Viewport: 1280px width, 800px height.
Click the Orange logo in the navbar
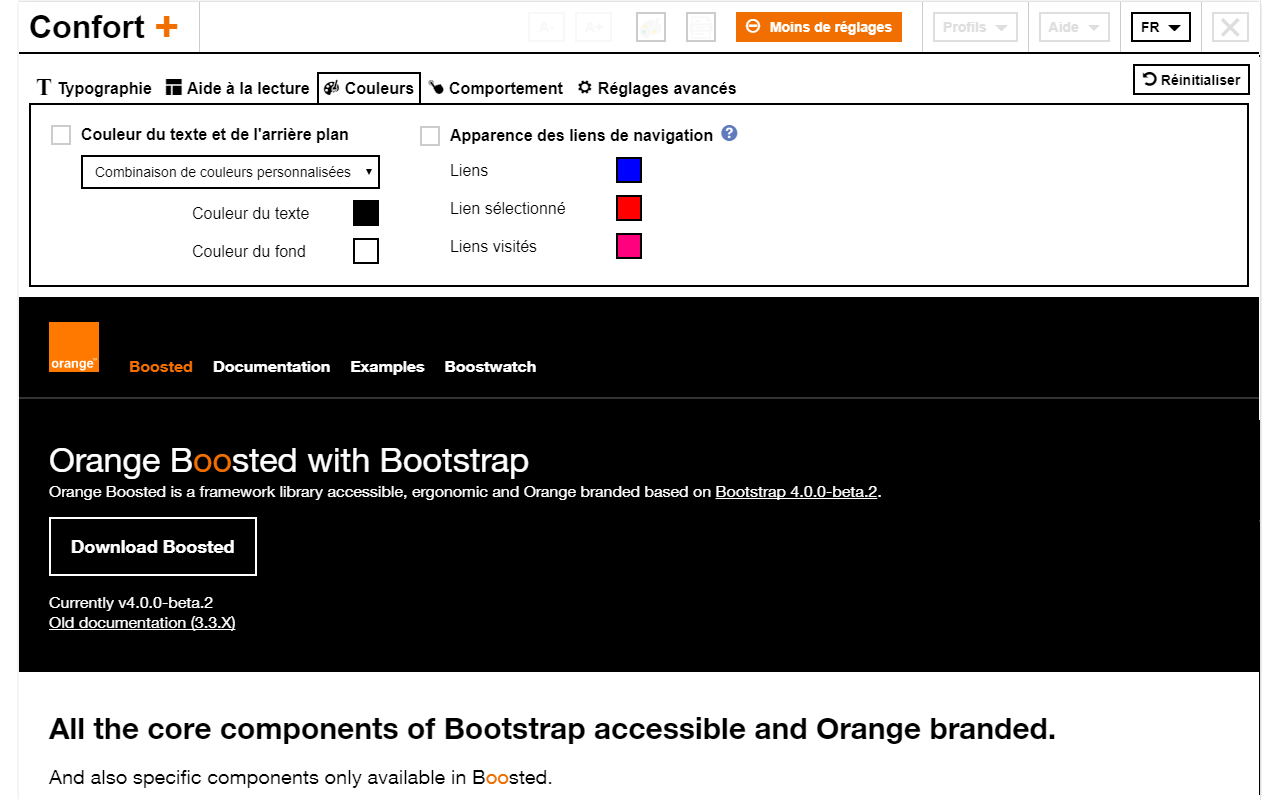click(74, 347)
